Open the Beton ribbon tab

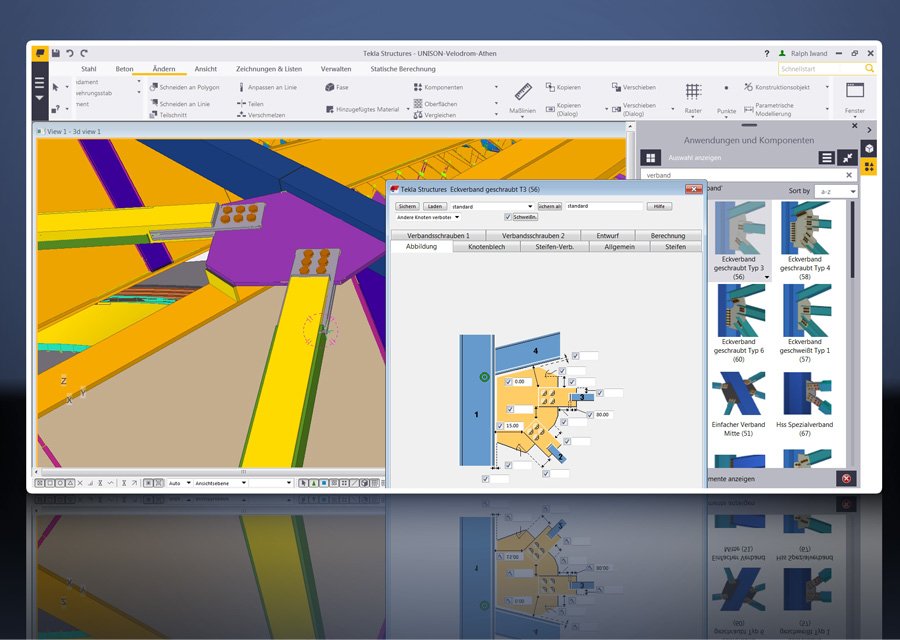tap(124, 69)
